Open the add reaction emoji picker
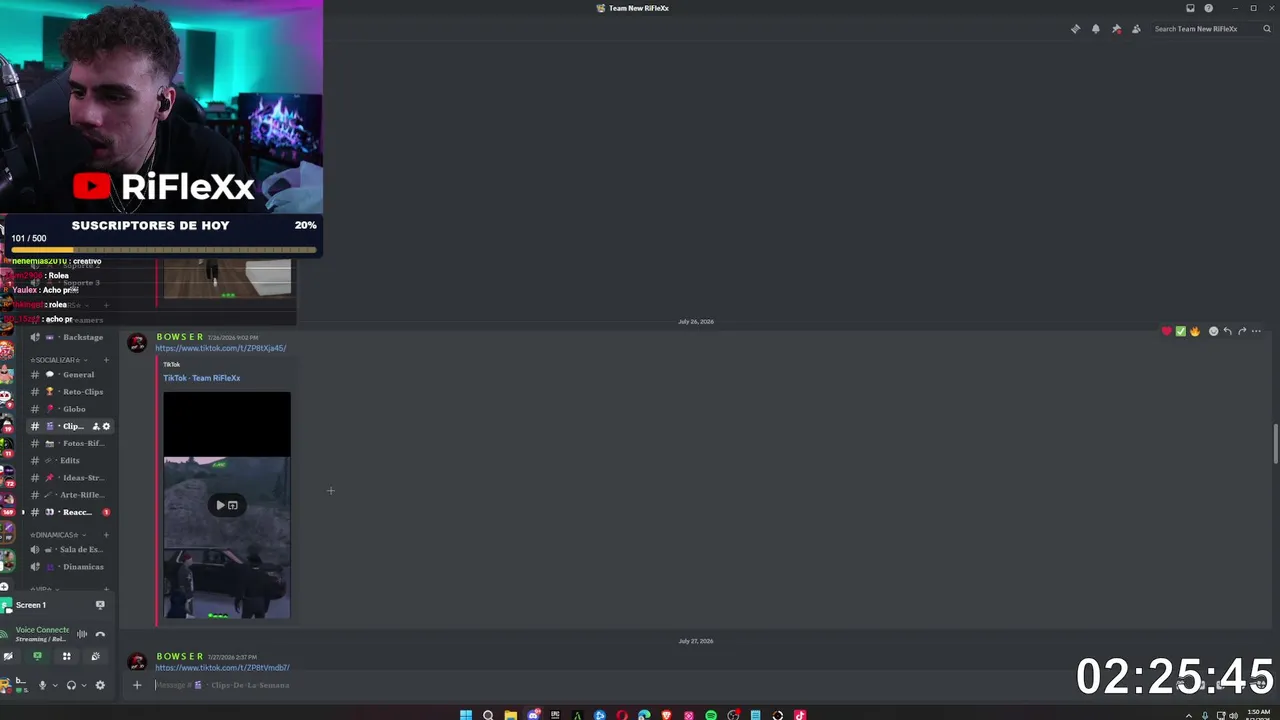The height and width of the screenshot is (720, 1280). 1213,331
